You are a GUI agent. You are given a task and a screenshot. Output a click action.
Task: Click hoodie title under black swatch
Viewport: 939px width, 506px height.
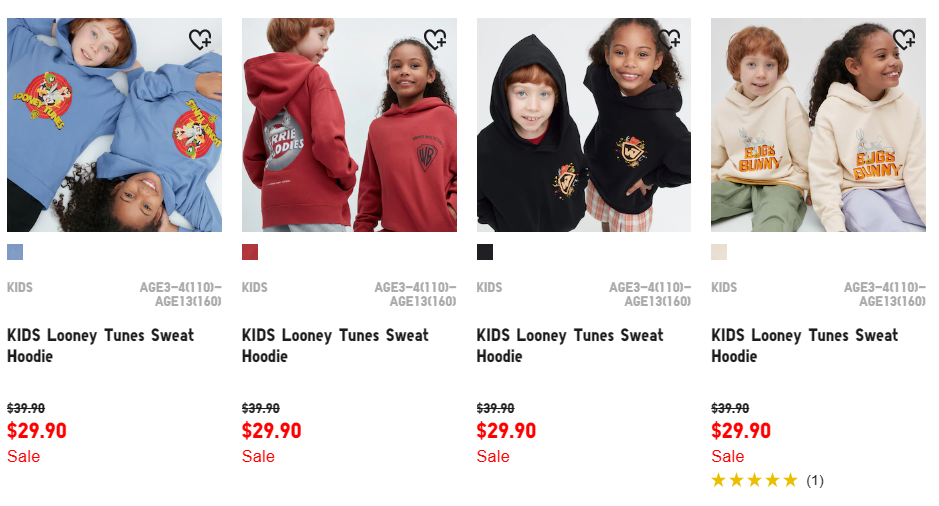coord(570,346)
